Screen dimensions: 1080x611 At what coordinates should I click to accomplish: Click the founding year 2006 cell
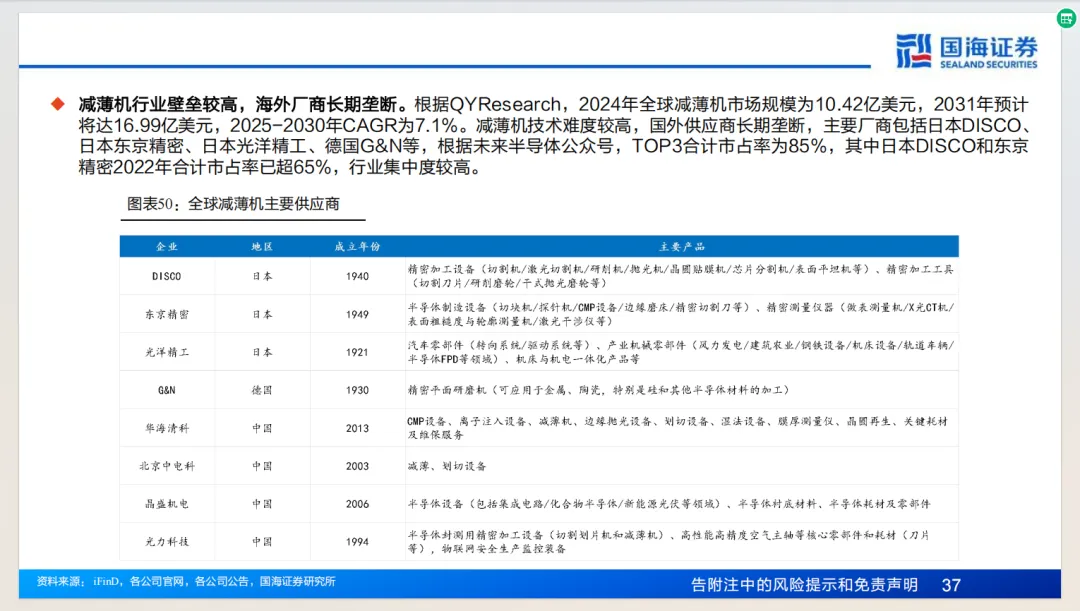[357, 504]
